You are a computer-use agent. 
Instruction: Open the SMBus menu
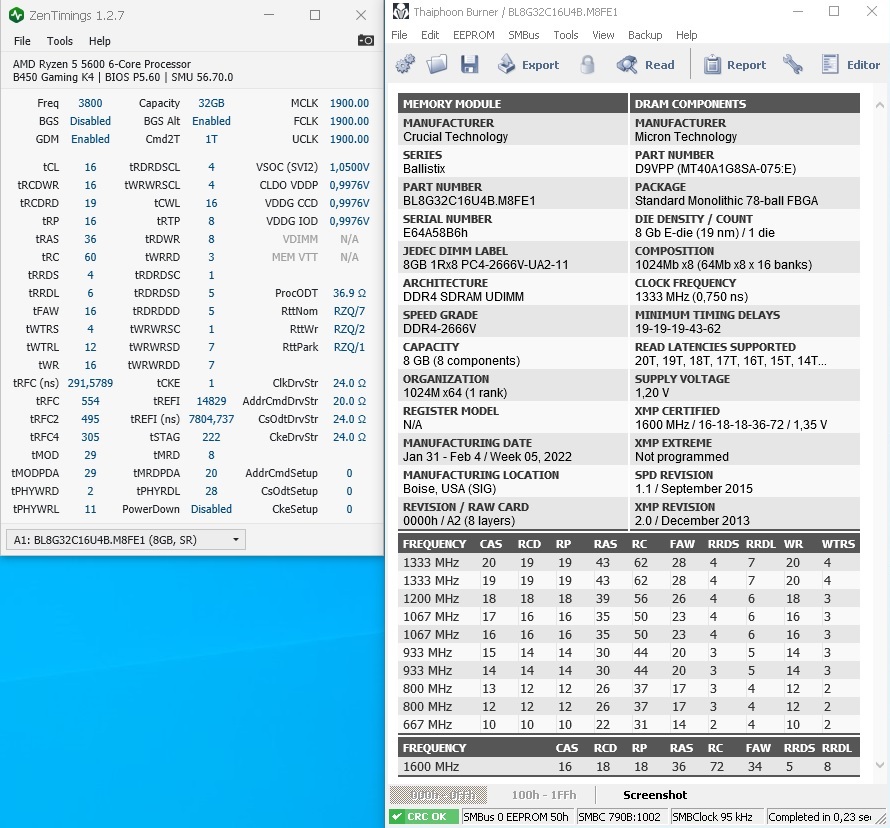click(x=523, y=35)
